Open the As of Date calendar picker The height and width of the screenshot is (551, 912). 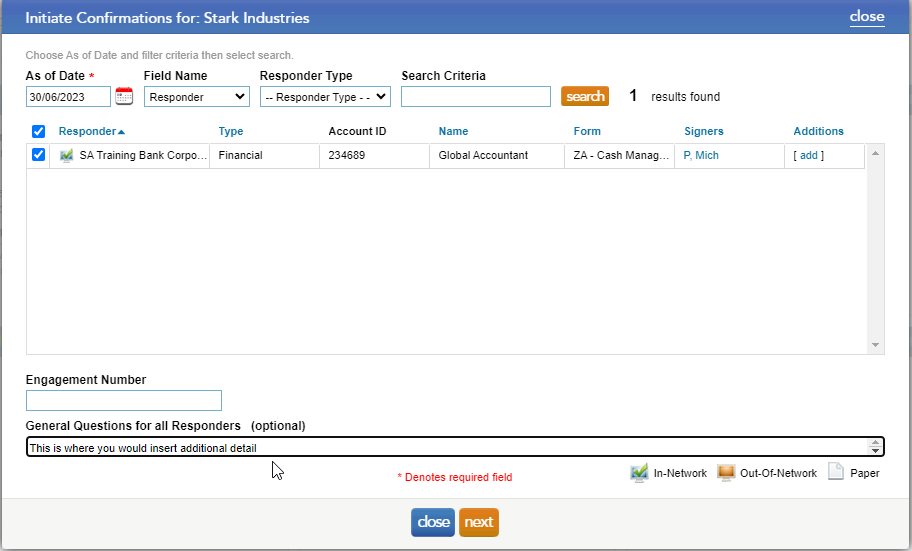(x=124, y=96)
